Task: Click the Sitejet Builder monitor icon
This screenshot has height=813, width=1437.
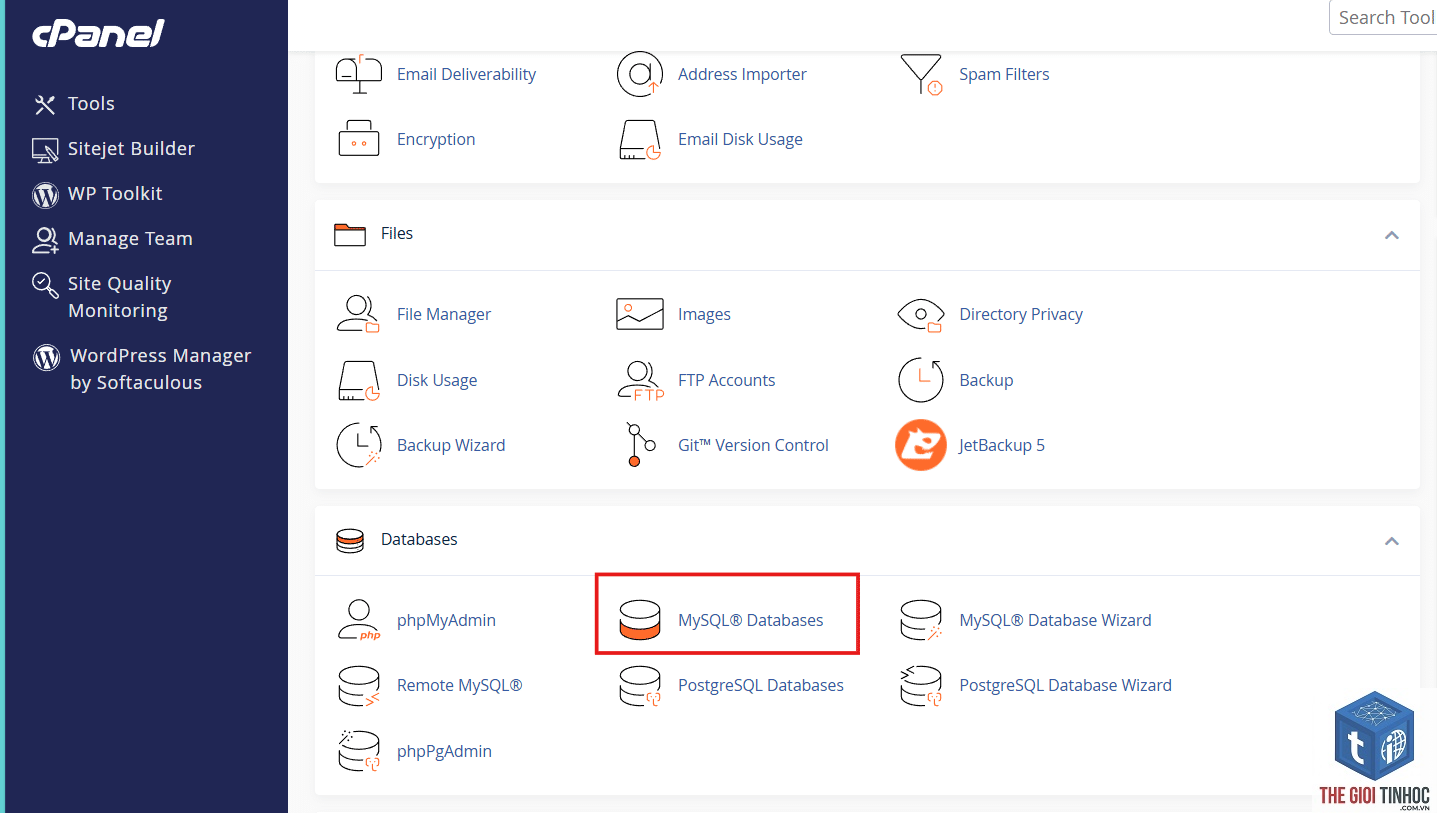Action: click(x=45, y=150)
